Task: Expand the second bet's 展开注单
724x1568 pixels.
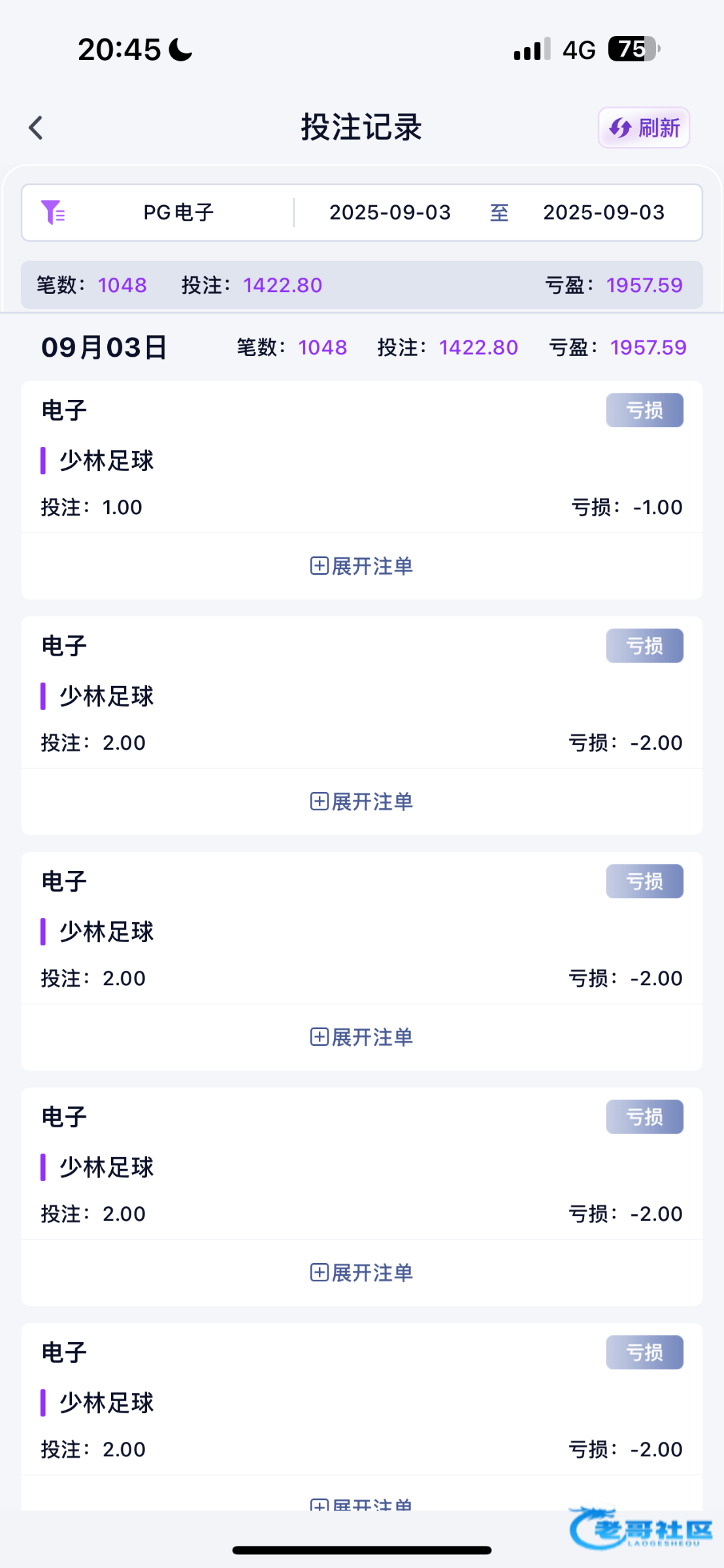Action: click(x=361, y=802)
